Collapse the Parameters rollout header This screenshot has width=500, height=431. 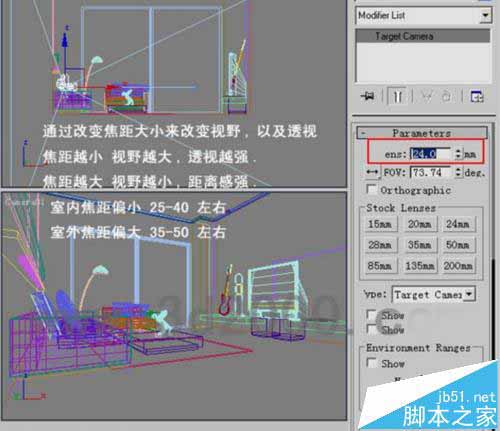click(x=422, y=133)
